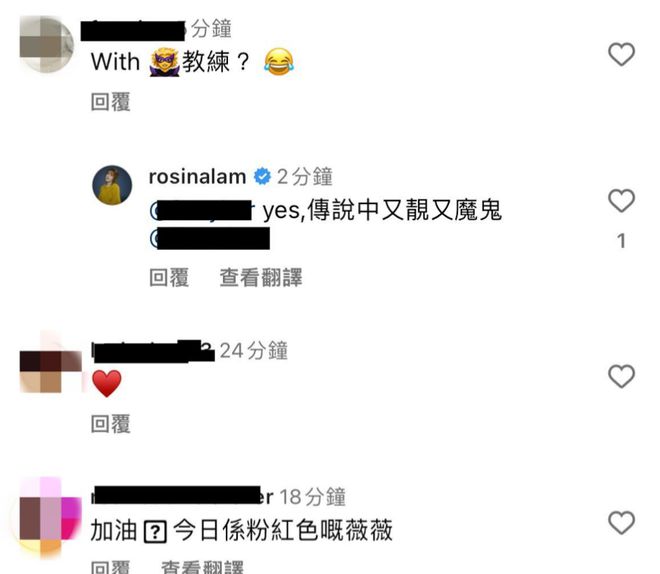Click rosinalam's blue verified badge
Viewport: 660px width, 574px height.
262,176
